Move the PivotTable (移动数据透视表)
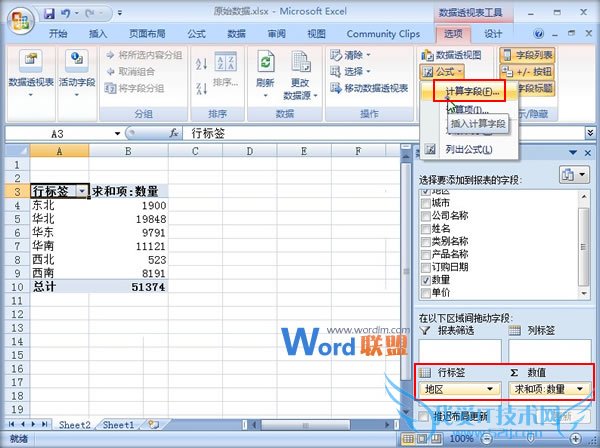Image resolution: width=600 pixels, height=448 pixels. (369, 88)
